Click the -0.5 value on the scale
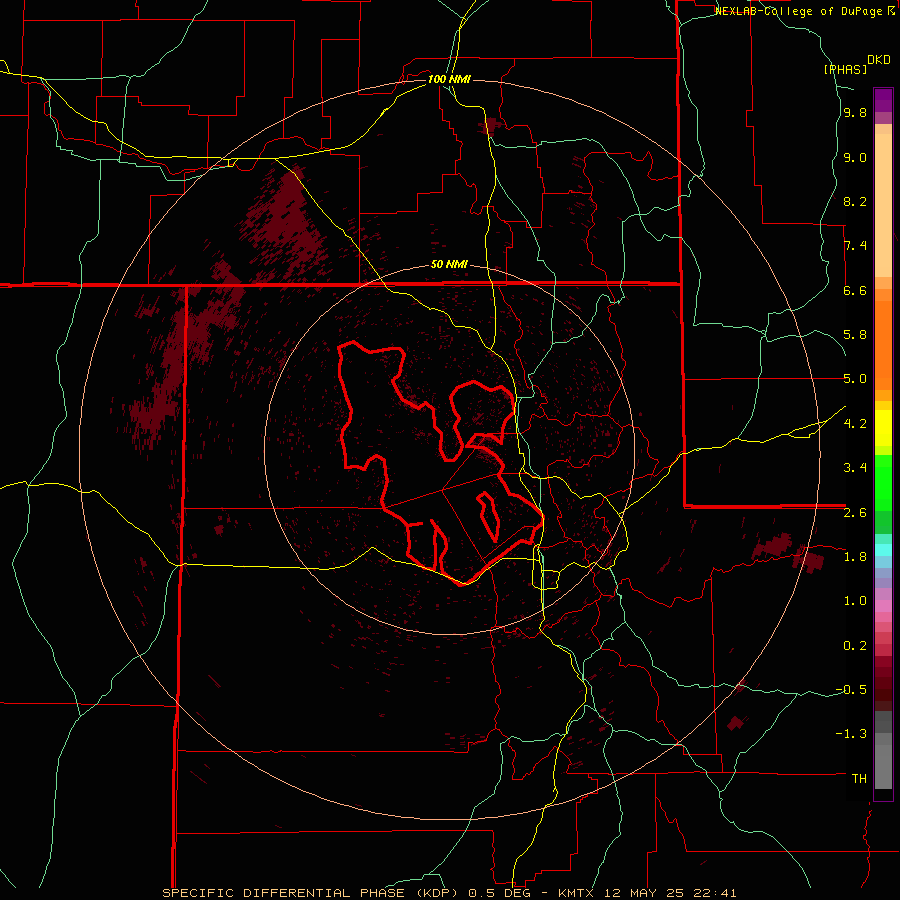 (x=851, y=690)
